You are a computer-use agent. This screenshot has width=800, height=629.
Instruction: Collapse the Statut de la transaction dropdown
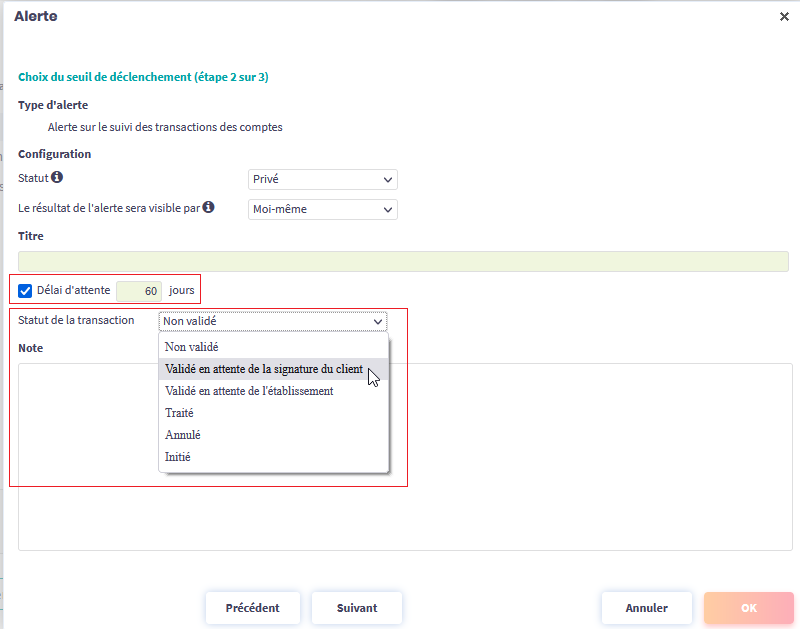click(272, 321)
